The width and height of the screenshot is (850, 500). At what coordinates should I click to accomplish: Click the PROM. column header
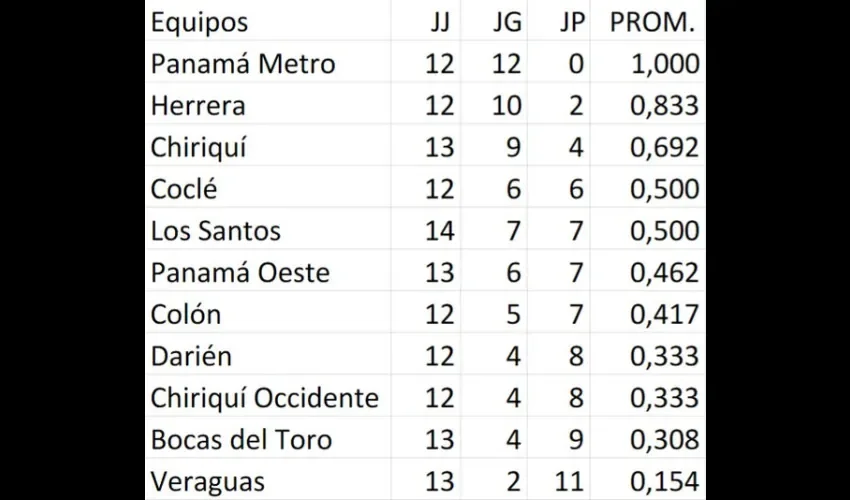pyautogui.click(x=648, y=22)
